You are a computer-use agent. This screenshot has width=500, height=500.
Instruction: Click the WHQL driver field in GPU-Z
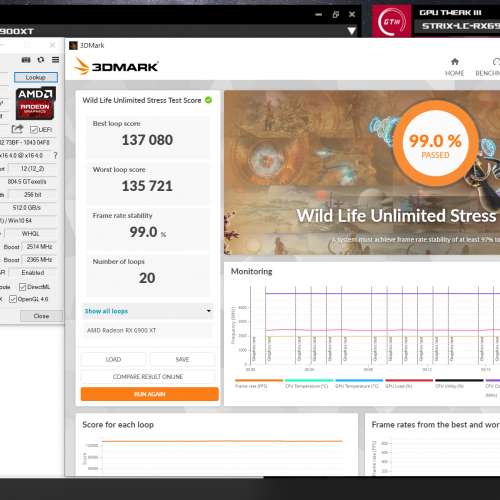(x=30, y=234)
